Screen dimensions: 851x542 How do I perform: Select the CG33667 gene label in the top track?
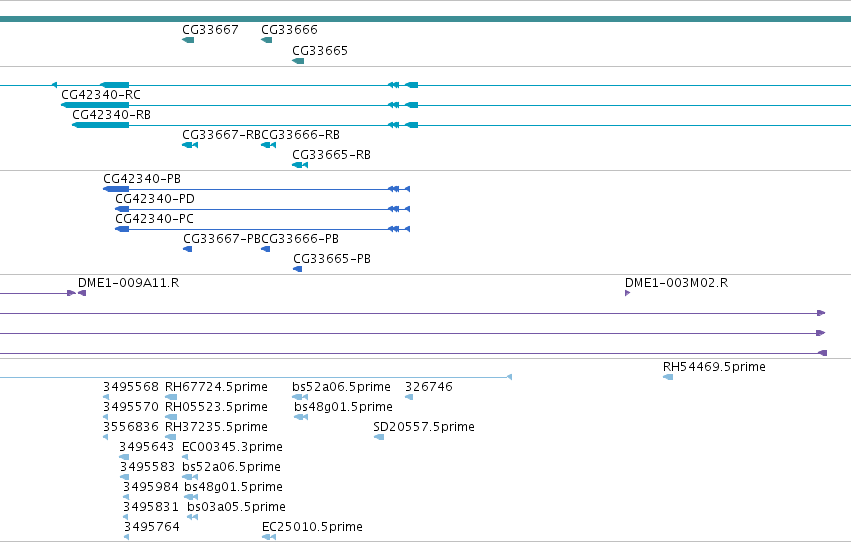pyautogui.click(x=210, y=30)
